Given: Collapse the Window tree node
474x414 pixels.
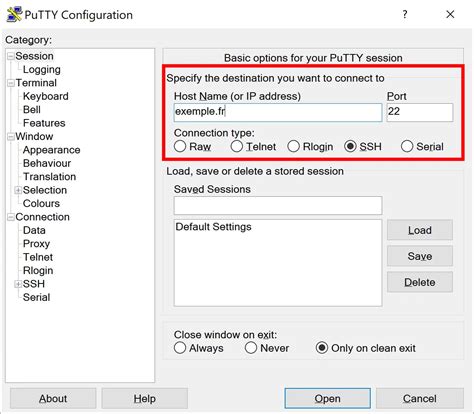Looking at the screenshot, I should (11, 136).
